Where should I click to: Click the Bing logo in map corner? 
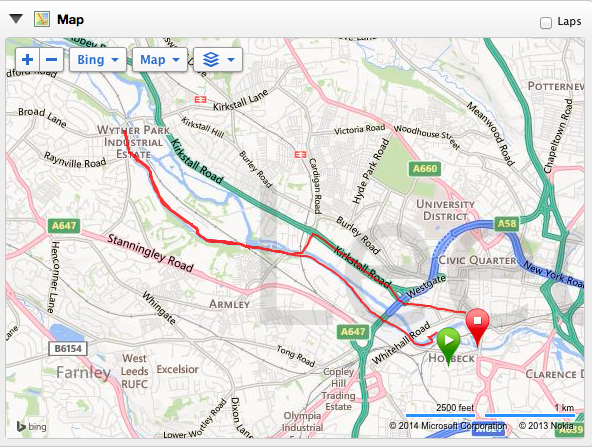coord(32,427)
